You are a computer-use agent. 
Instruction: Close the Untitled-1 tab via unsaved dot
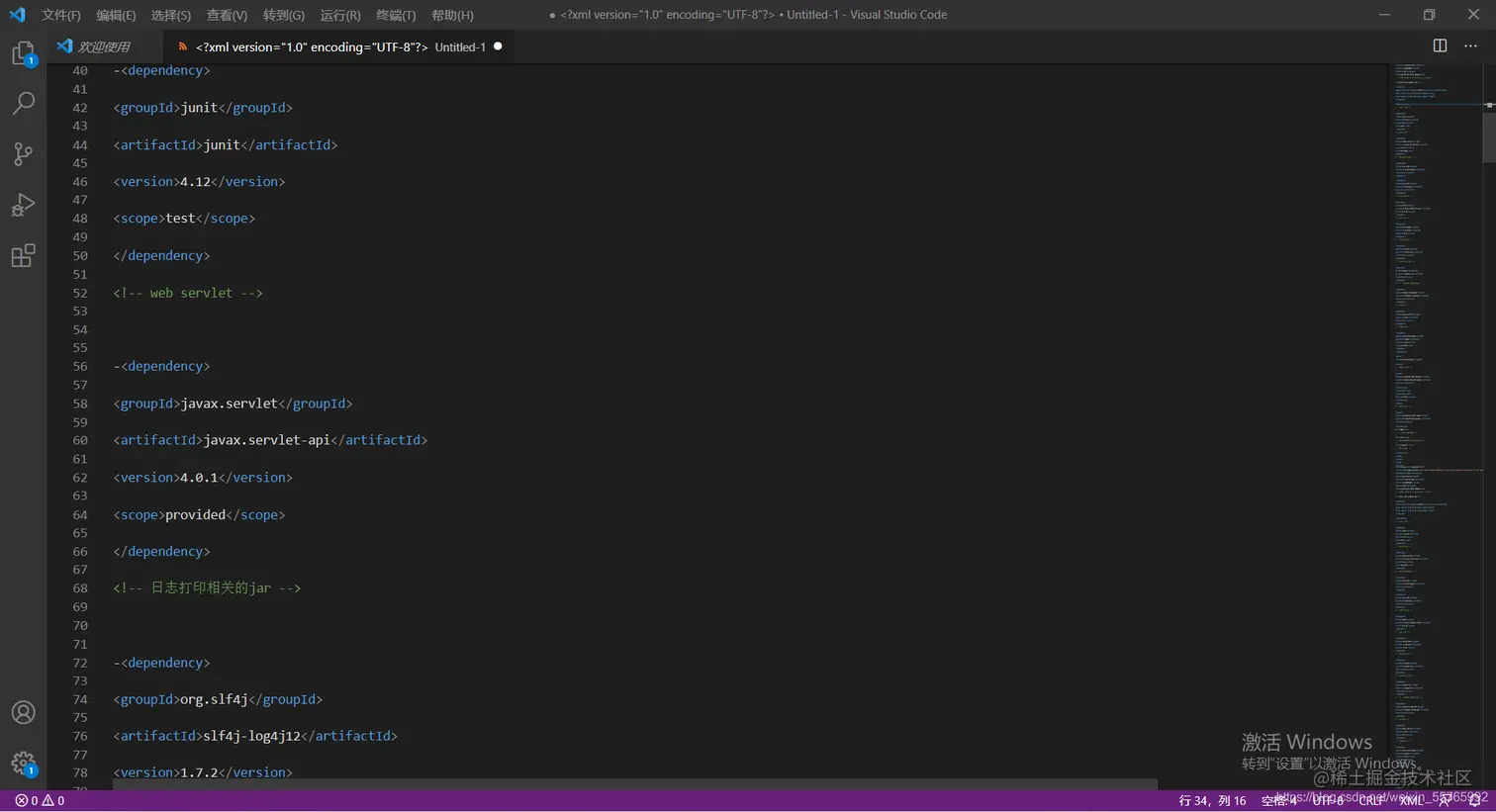tap(498, 46)
